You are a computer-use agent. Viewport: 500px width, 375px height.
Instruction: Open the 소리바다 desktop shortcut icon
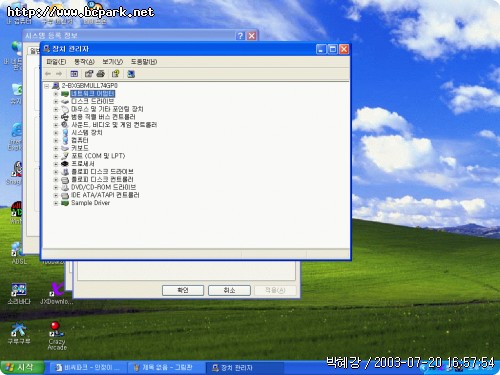(x=19, y=289)
